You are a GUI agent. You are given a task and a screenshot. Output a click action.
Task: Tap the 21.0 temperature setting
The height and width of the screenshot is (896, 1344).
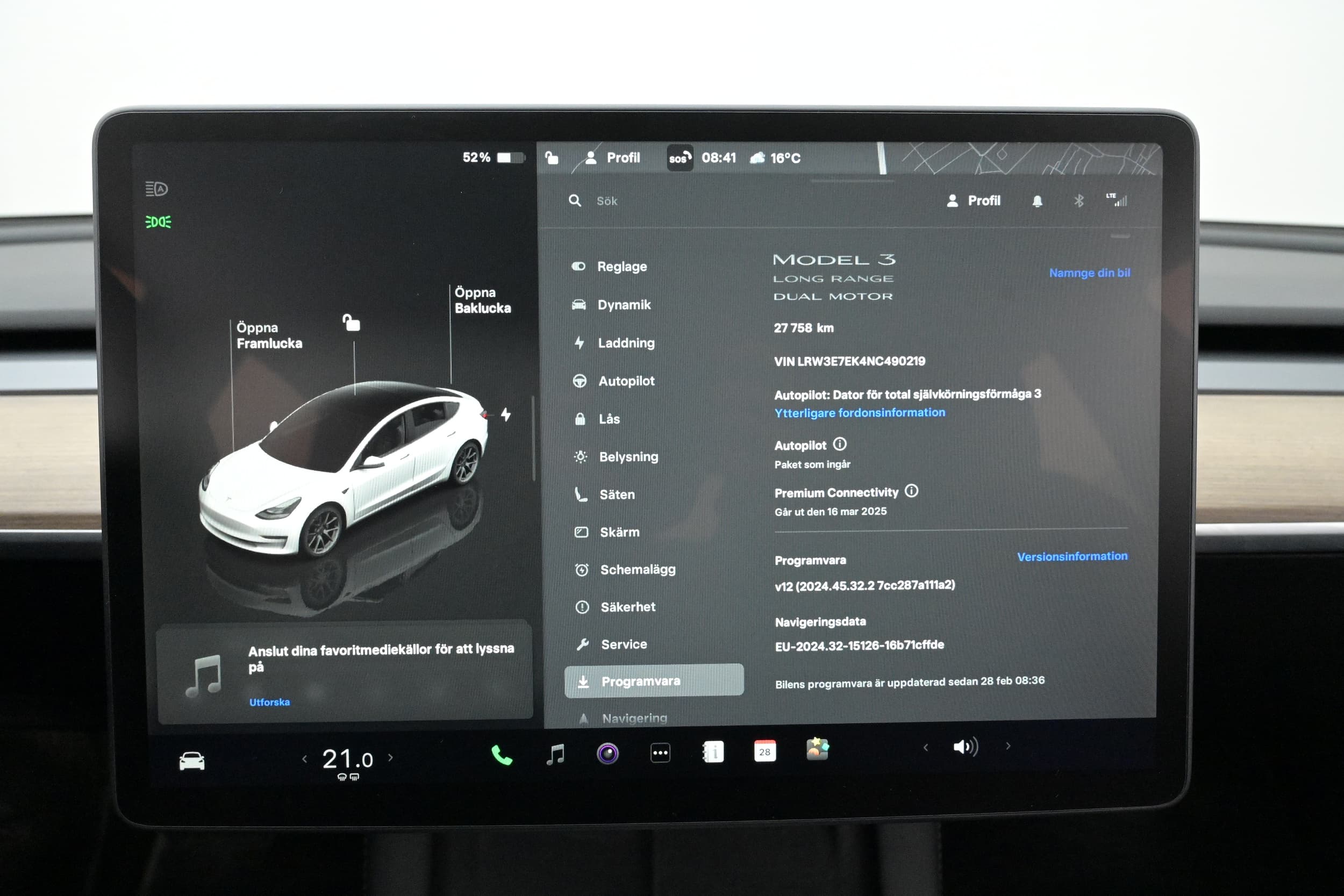[x=347, y=759]
